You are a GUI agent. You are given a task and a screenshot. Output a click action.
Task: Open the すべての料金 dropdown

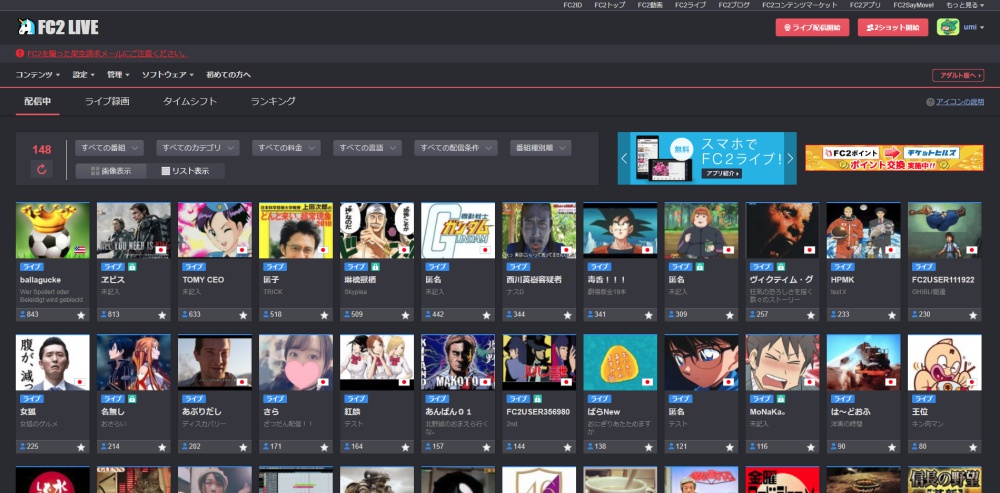point(286,148)
